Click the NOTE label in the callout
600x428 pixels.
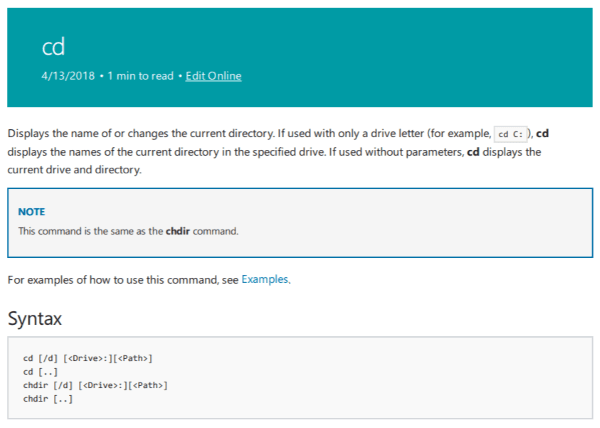coord(32,212)
